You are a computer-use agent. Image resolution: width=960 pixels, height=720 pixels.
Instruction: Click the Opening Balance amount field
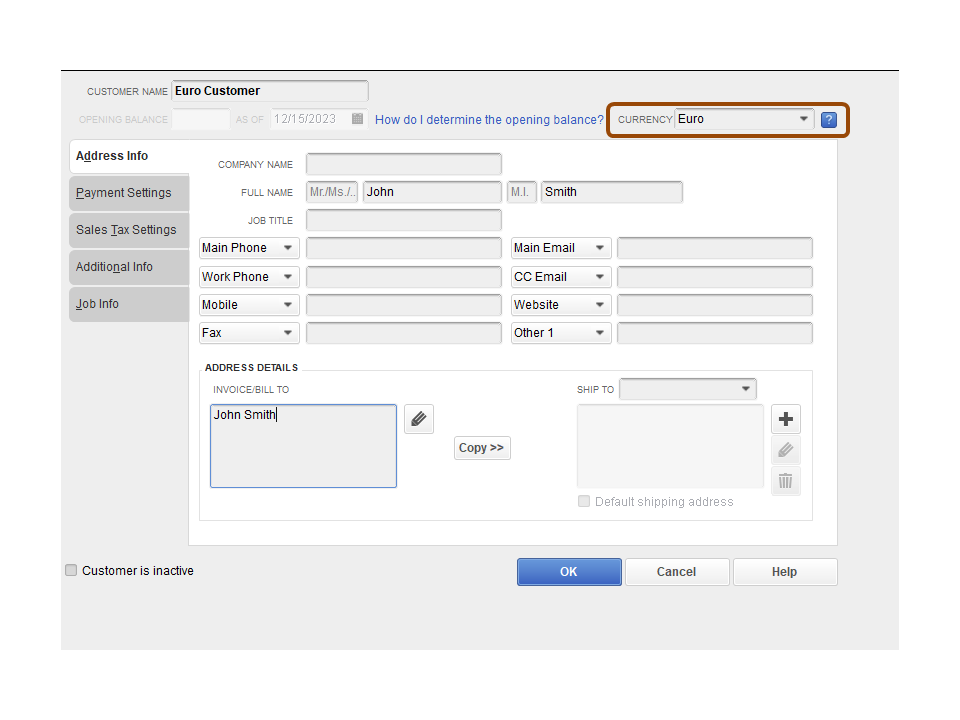[x=201, y=119]
